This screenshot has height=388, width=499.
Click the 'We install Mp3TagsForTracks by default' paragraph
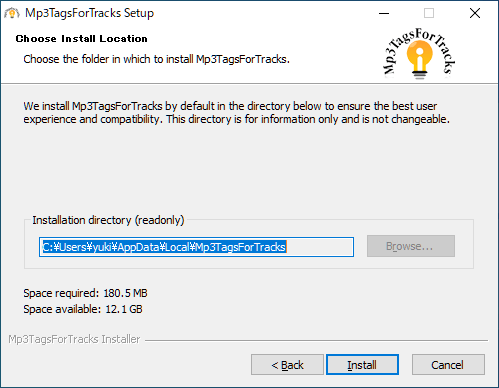[236, 113]
